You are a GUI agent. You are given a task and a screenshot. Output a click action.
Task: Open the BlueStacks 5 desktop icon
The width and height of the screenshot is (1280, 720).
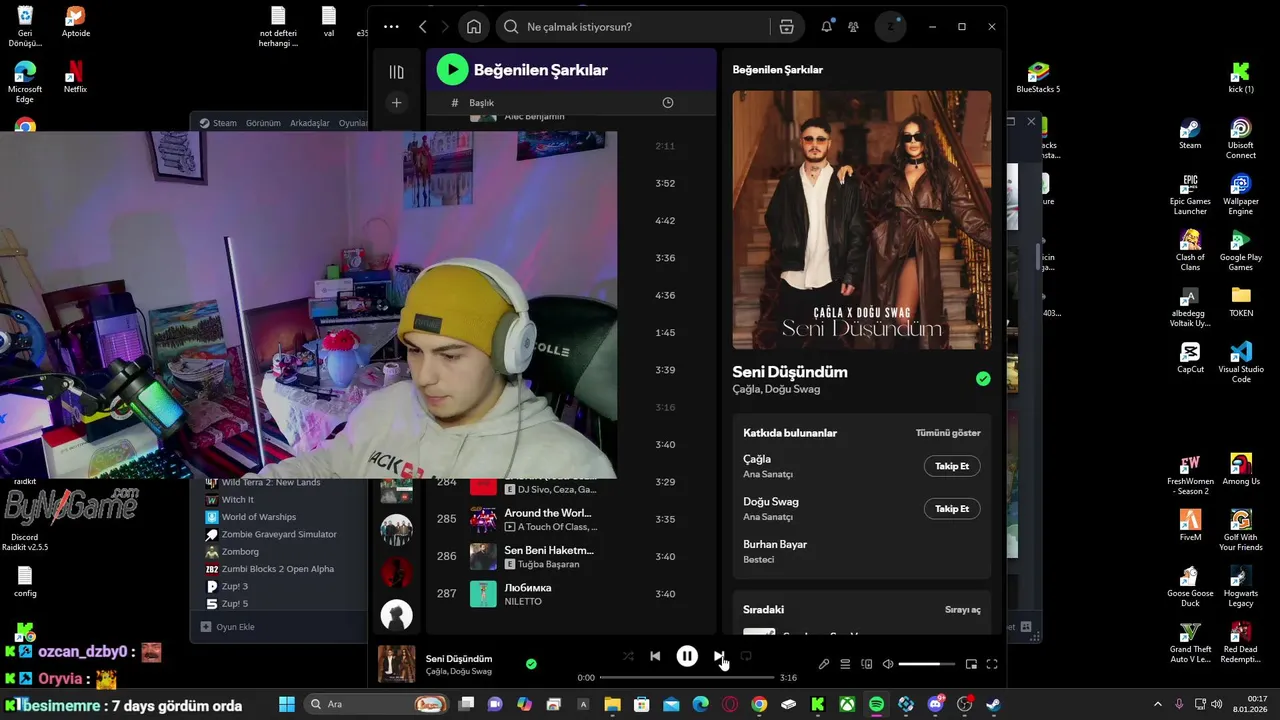[1038, 78]
